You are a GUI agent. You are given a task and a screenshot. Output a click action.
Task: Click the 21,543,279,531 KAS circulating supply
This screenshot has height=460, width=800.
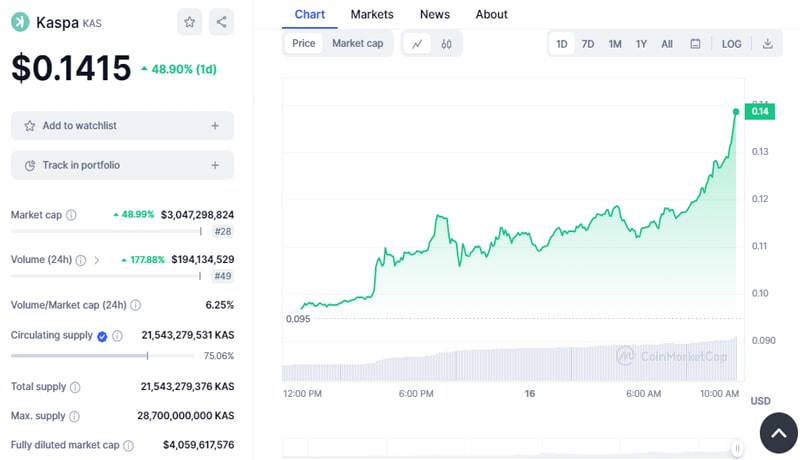click(188, 335)
